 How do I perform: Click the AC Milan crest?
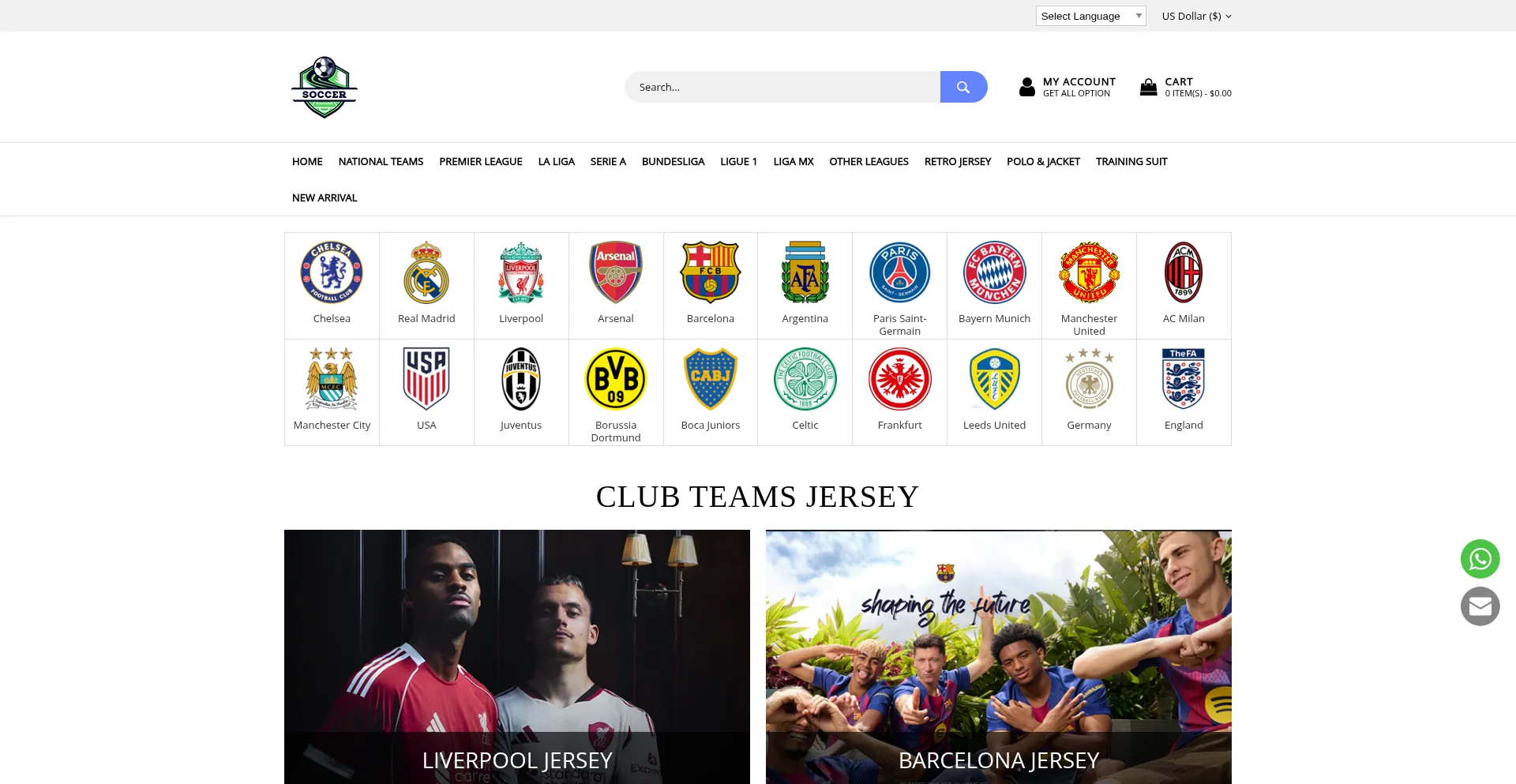(x=1184, y=272)
